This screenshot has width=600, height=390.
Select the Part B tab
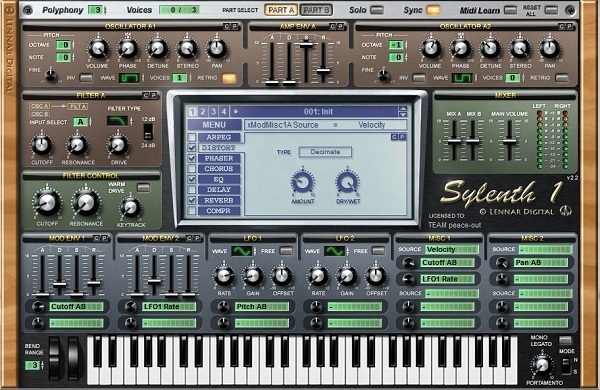(x=316, y=10)
